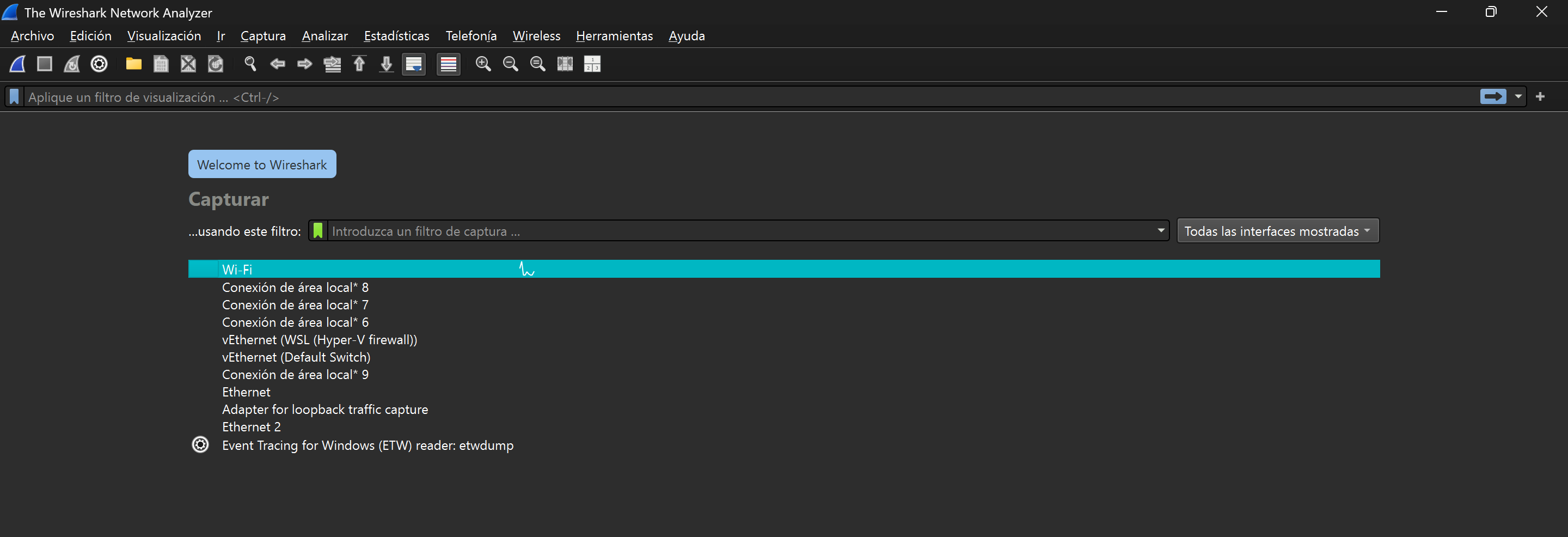Image resolution: width=1568 pixels, height=537 pixels.
Task: Click the find packet magnifier icon
Action: [249, 64]
